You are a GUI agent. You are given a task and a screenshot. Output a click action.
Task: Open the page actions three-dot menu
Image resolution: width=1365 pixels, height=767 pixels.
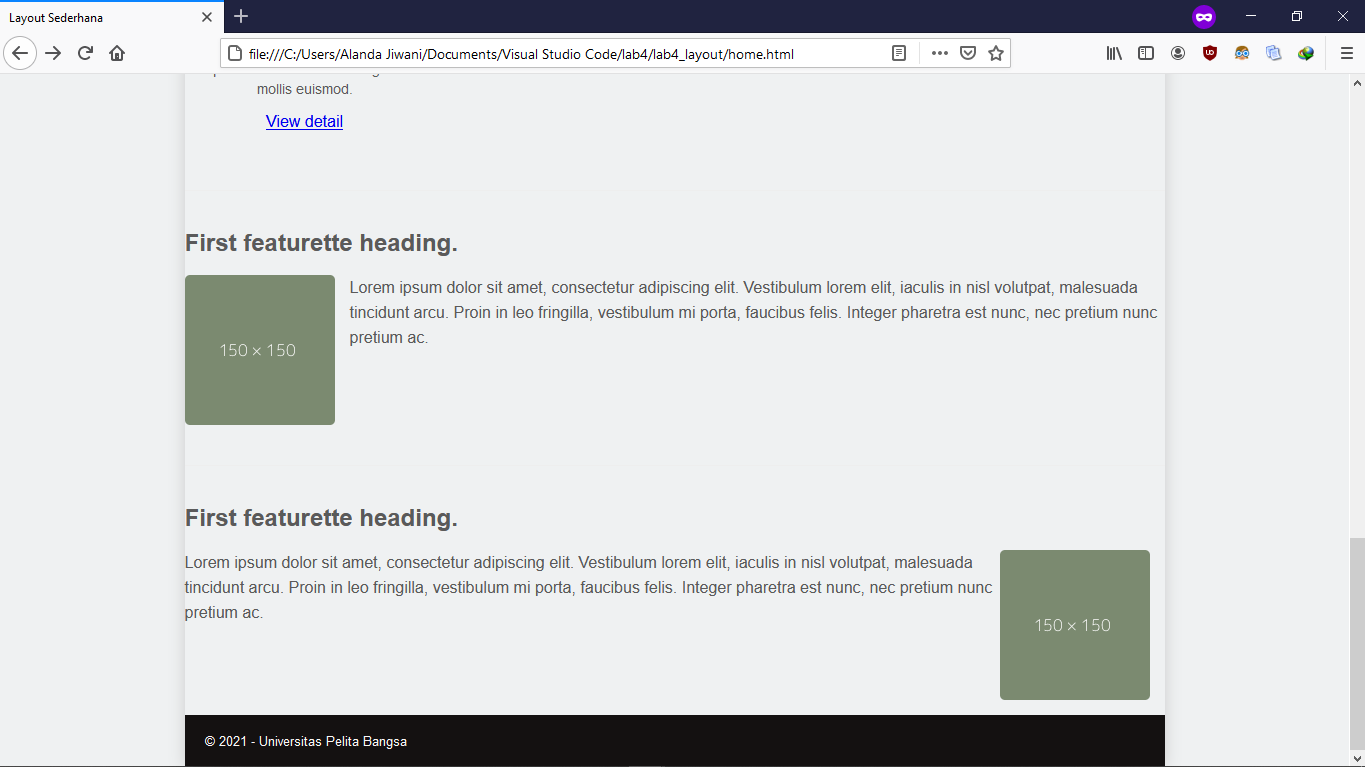[x=940, y=54]
